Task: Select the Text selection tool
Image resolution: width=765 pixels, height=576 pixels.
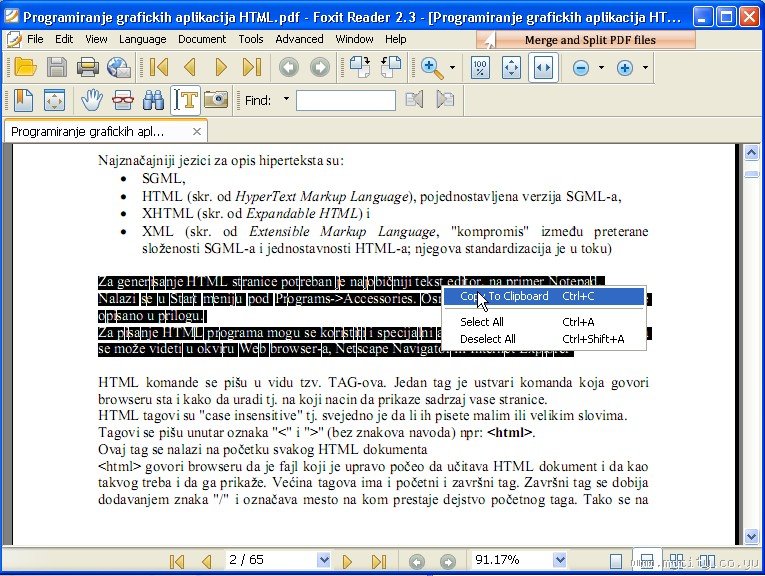Action: [x=185, y=100]
